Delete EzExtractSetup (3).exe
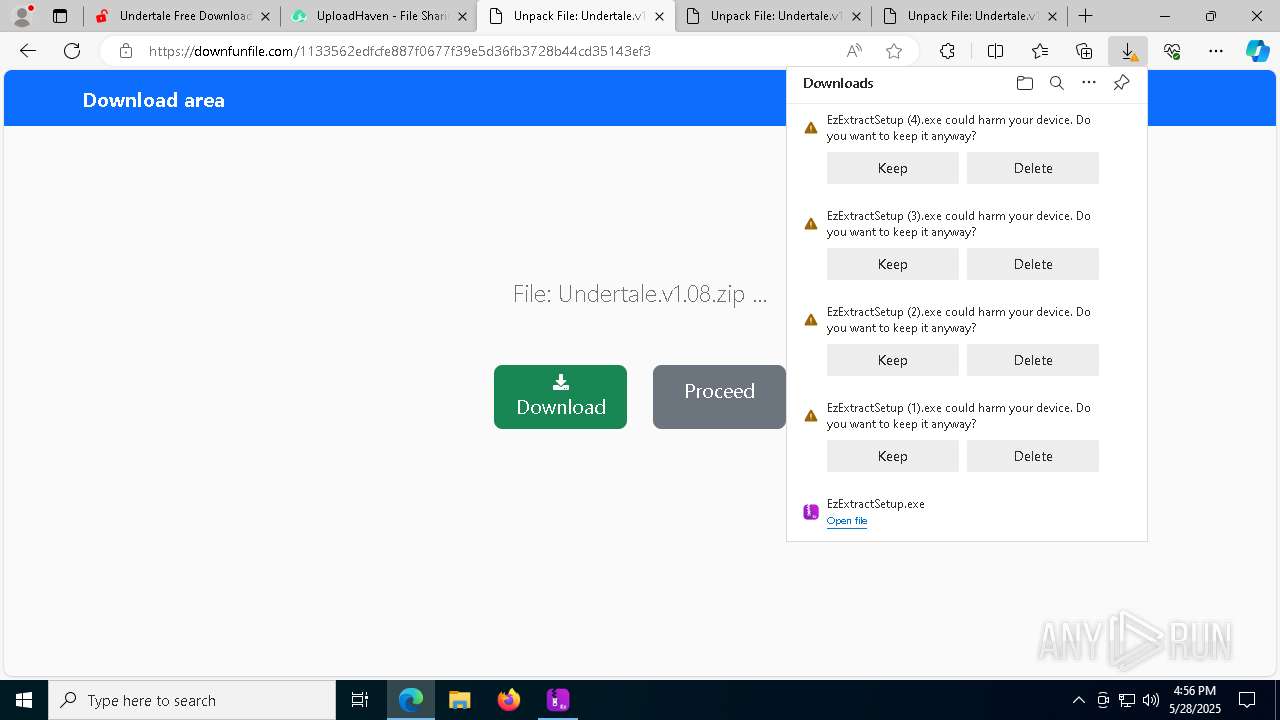 tap(1033, 264)
